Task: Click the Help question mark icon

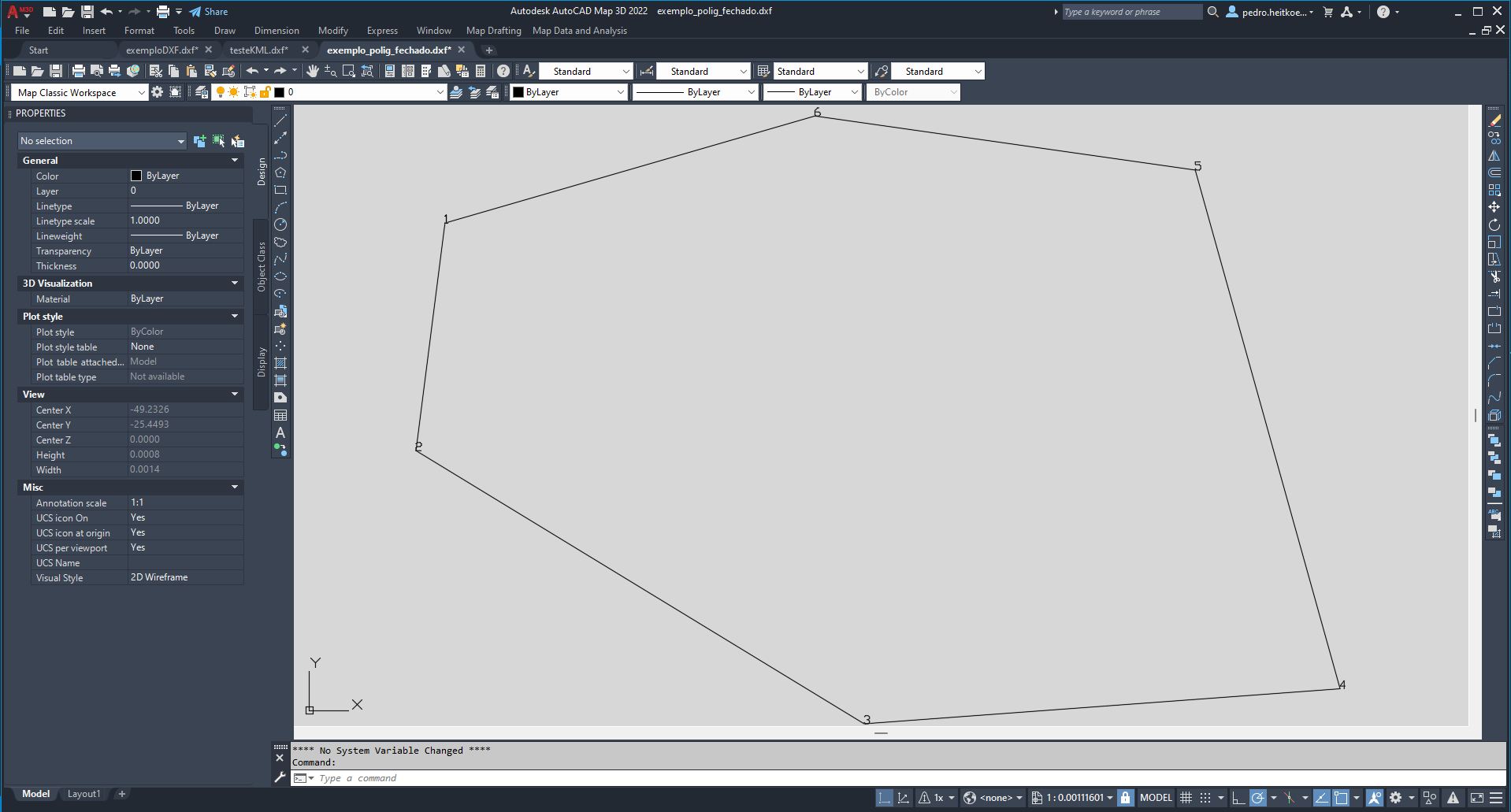Action: click(503, 71)
